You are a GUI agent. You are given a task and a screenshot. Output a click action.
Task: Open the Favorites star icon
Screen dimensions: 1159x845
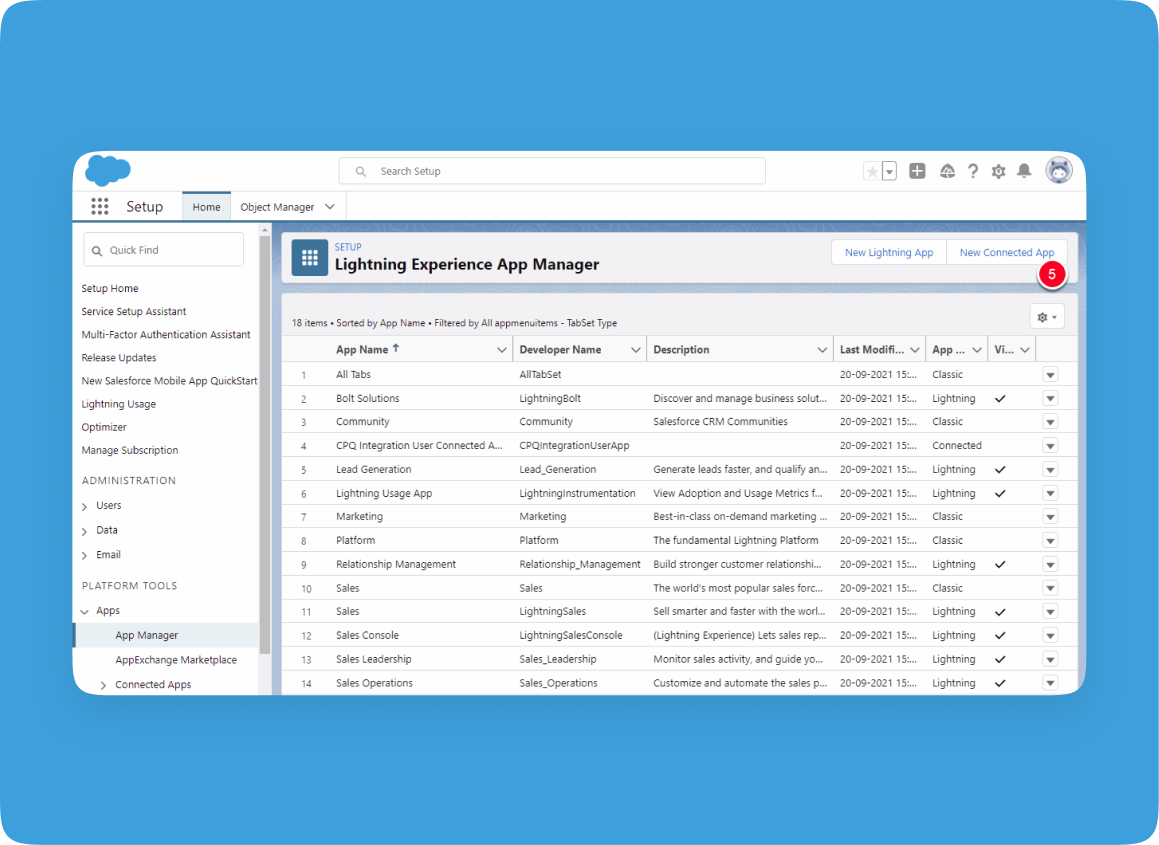pyautogui.click(x=872, y=172)
